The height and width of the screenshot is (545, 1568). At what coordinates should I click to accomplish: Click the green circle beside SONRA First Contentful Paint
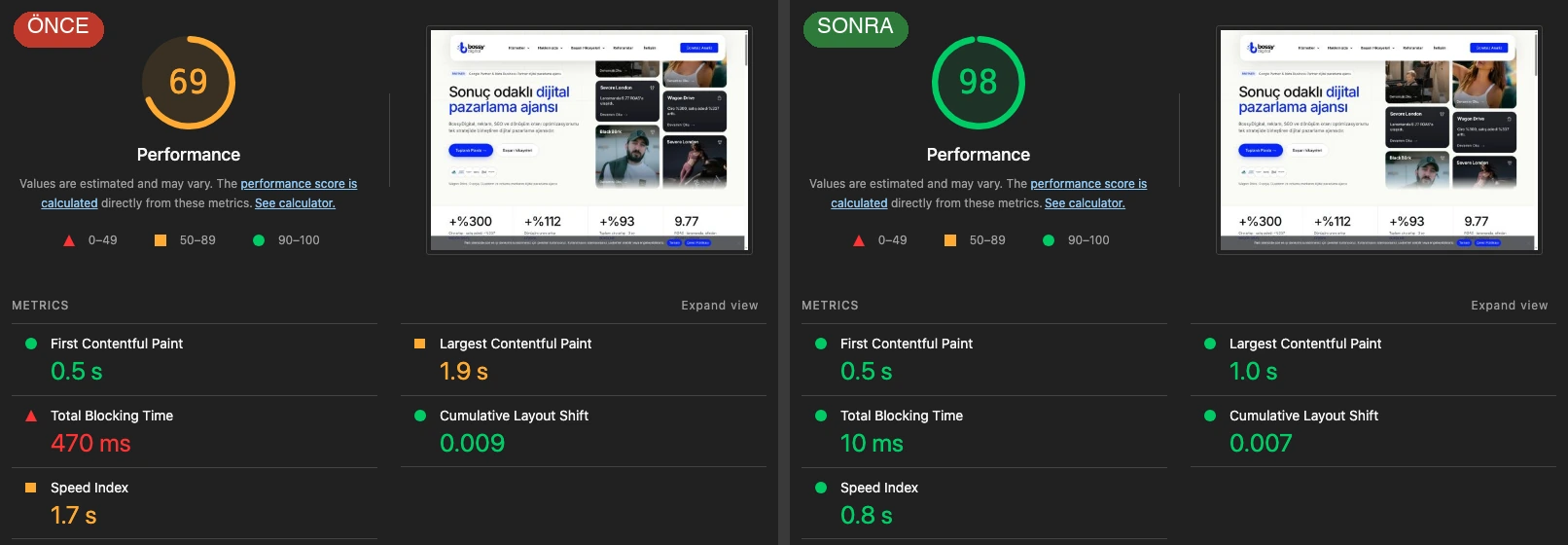pos(821,344)
